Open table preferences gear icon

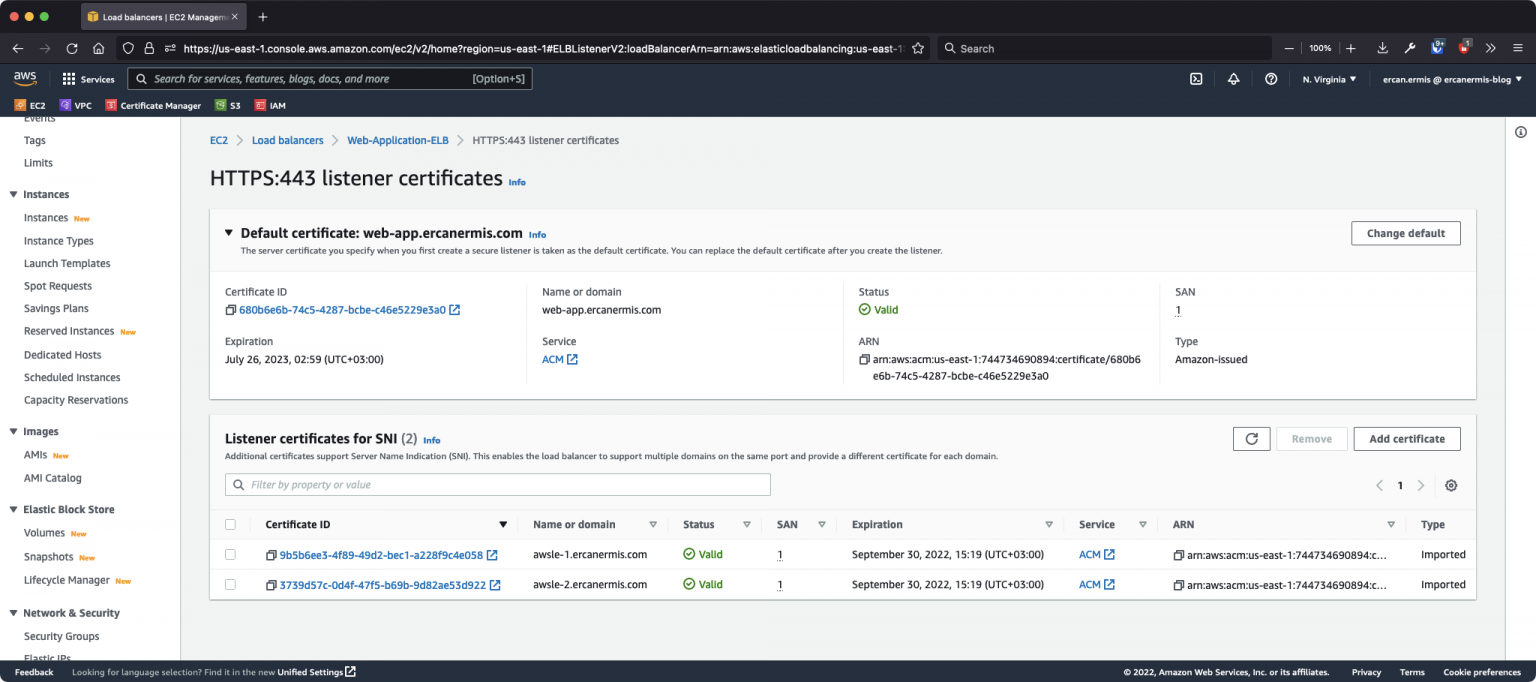tap(1451, 485)
